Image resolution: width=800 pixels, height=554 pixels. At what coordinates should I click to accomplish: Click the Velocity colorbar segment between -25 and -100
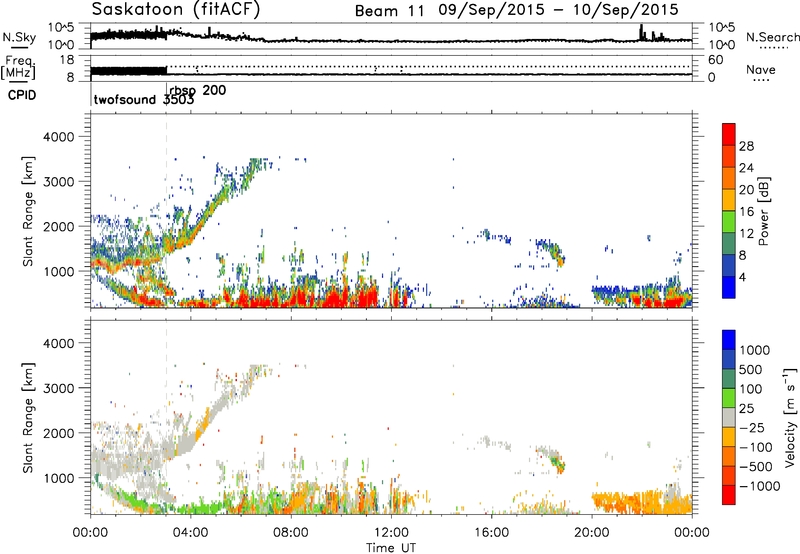[x=729, y=436]
